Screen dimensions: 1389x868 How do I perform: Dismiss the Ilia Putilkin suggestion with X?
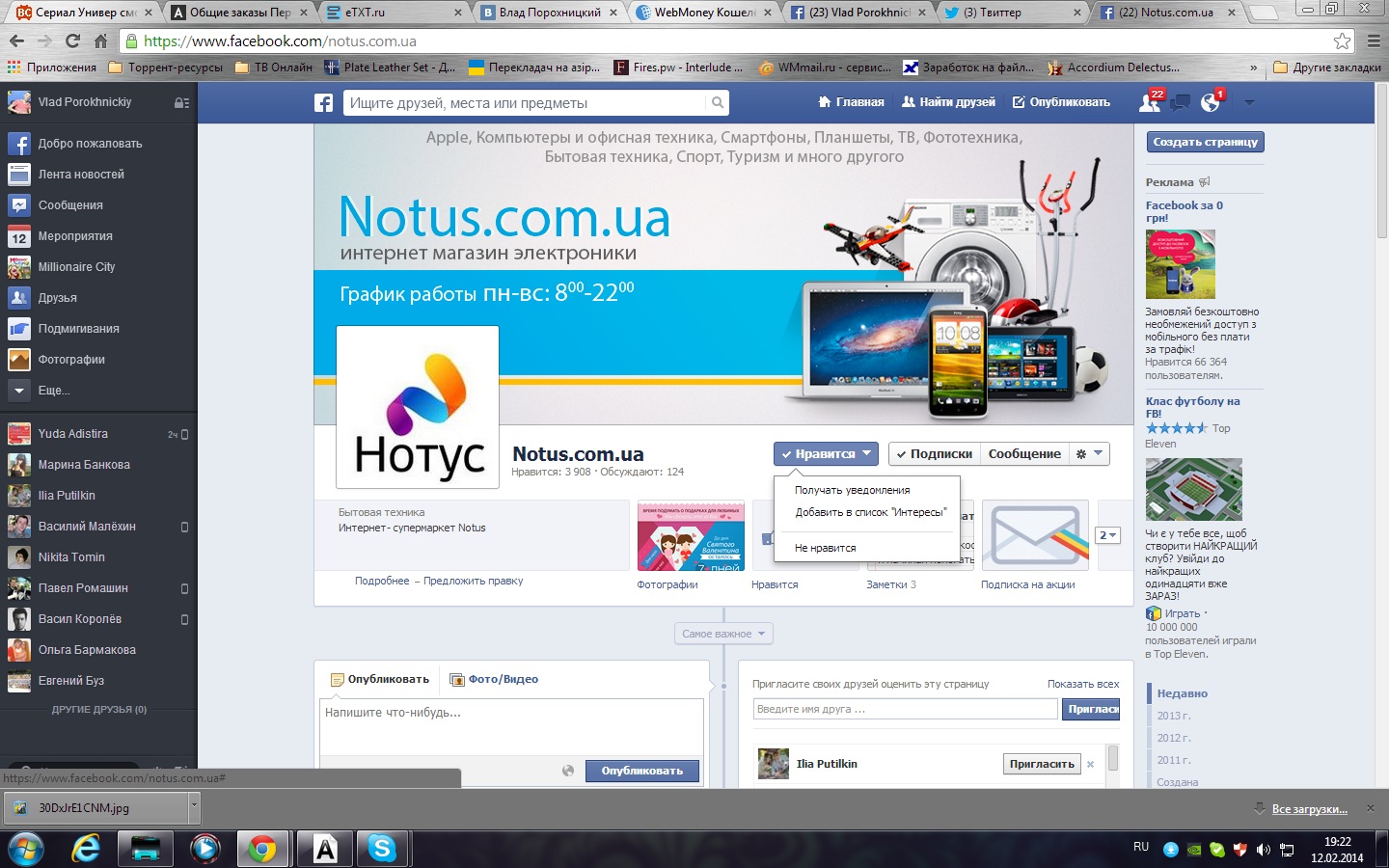tap(1091, 765)
